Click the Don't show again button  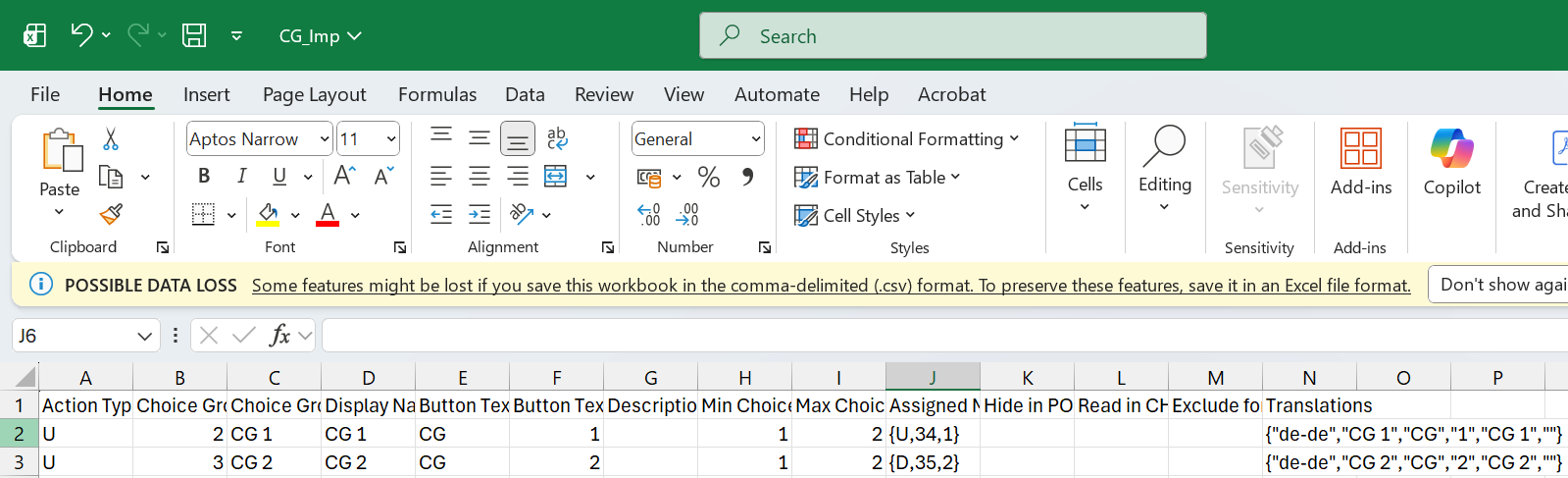coord(1500,285)
